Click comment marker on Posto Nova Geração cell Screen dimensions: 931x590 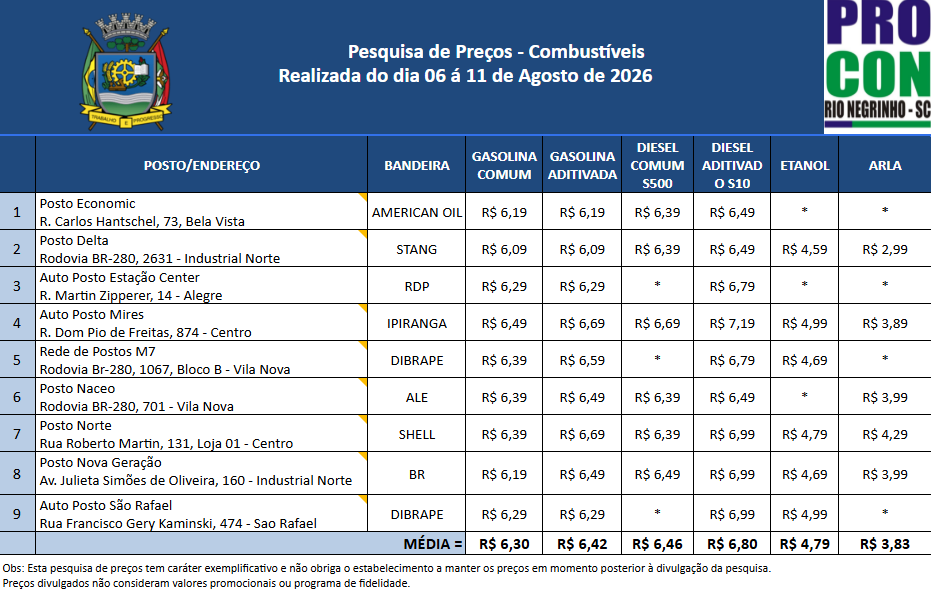[x=363, y=456]
